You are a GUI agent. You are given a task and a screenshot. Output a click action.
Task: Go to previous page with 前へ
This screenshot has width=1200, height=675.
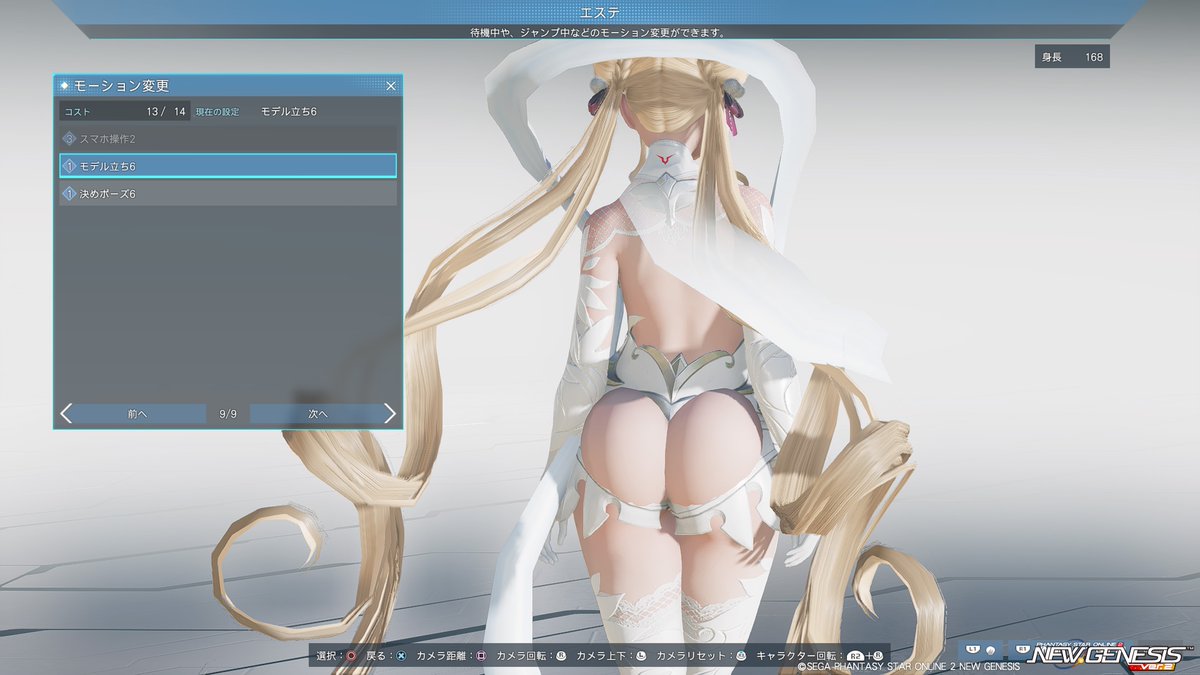138,413
